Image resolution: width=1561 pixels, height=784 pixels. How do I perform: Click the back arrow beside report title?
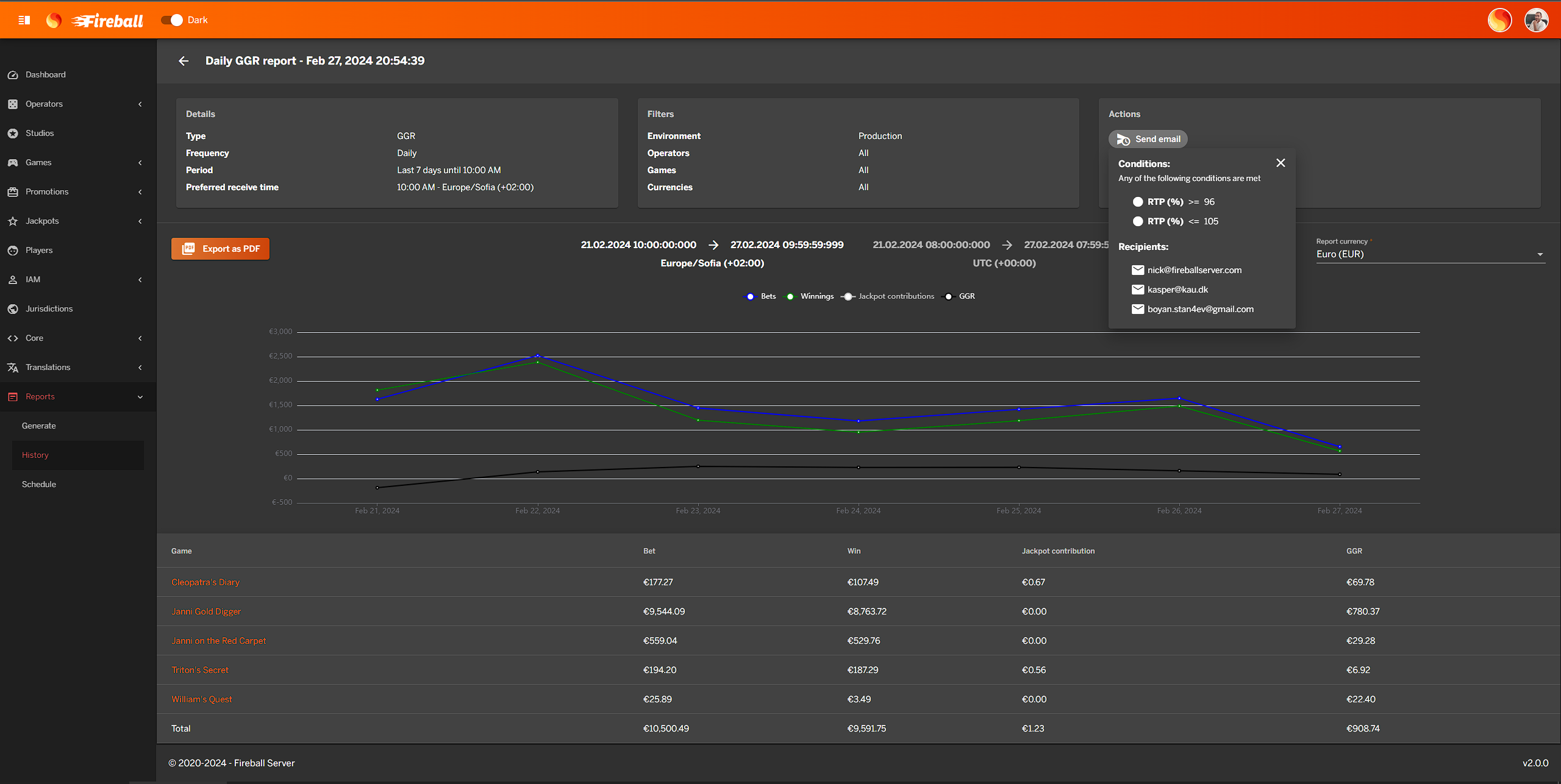(184, 61)
